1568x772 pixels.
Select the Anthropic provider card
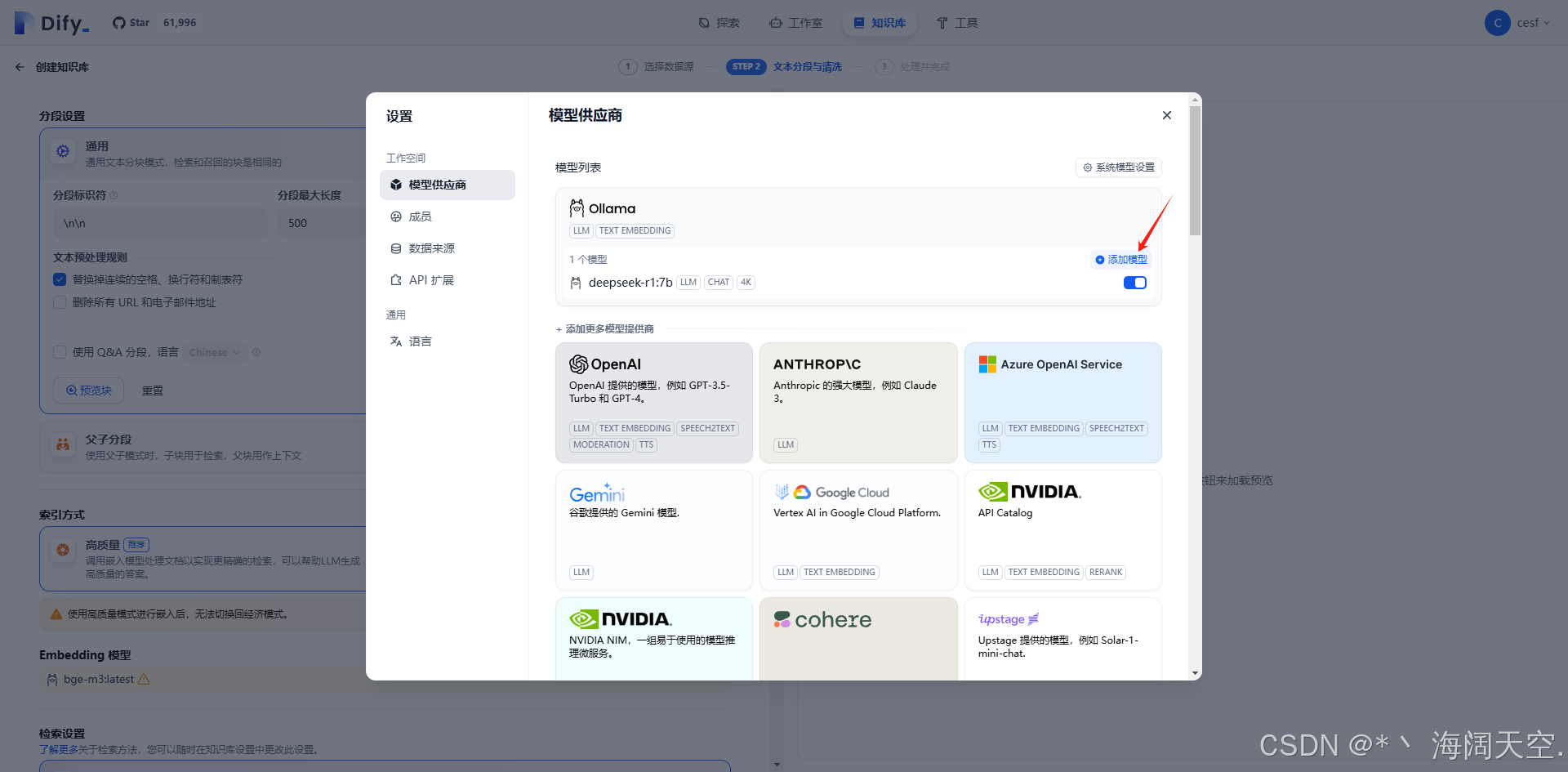[858, 403]
